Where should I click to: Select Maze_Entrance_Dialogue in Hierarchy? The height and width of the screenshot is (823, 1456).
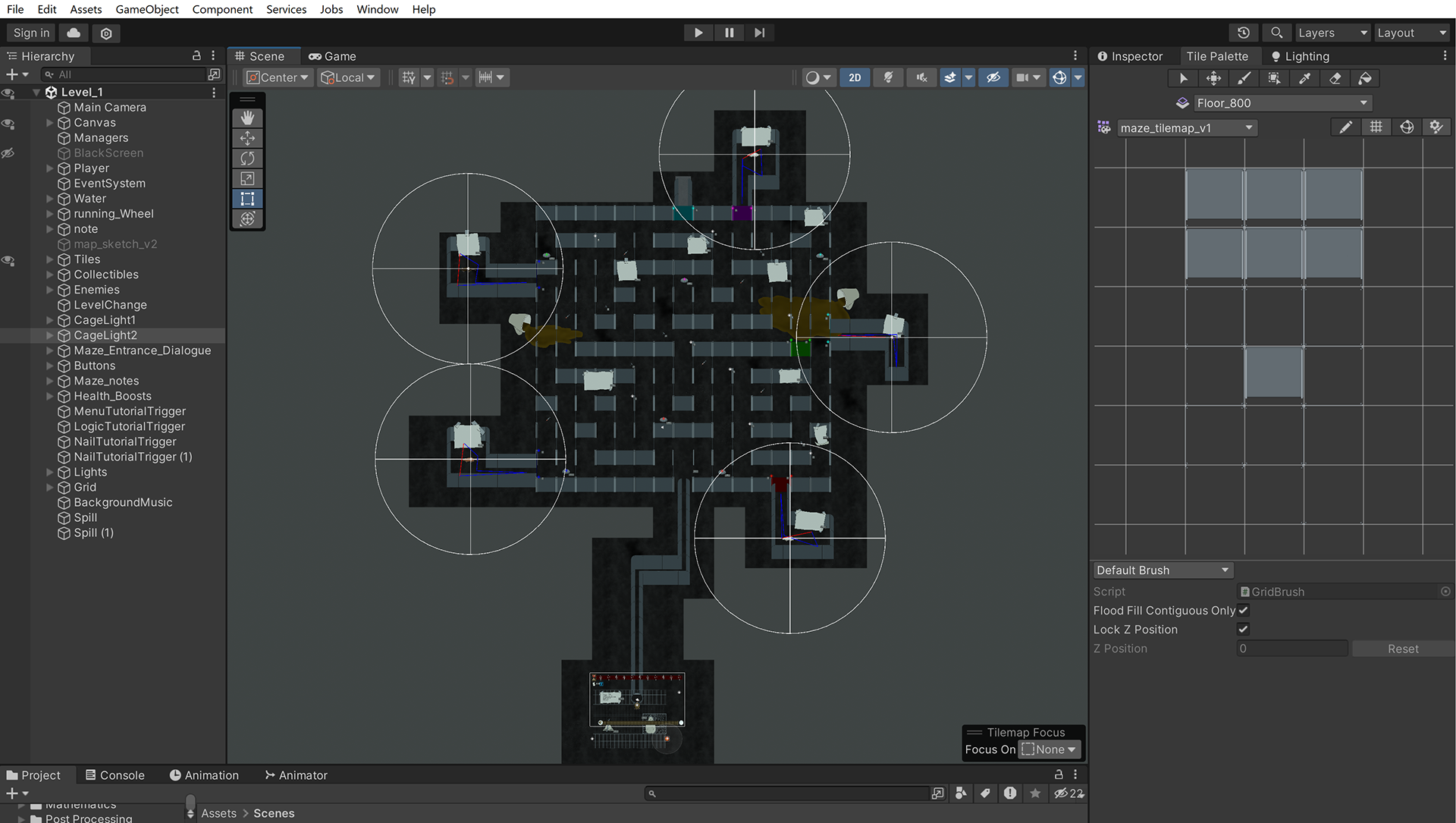click(x=142, y=350)
